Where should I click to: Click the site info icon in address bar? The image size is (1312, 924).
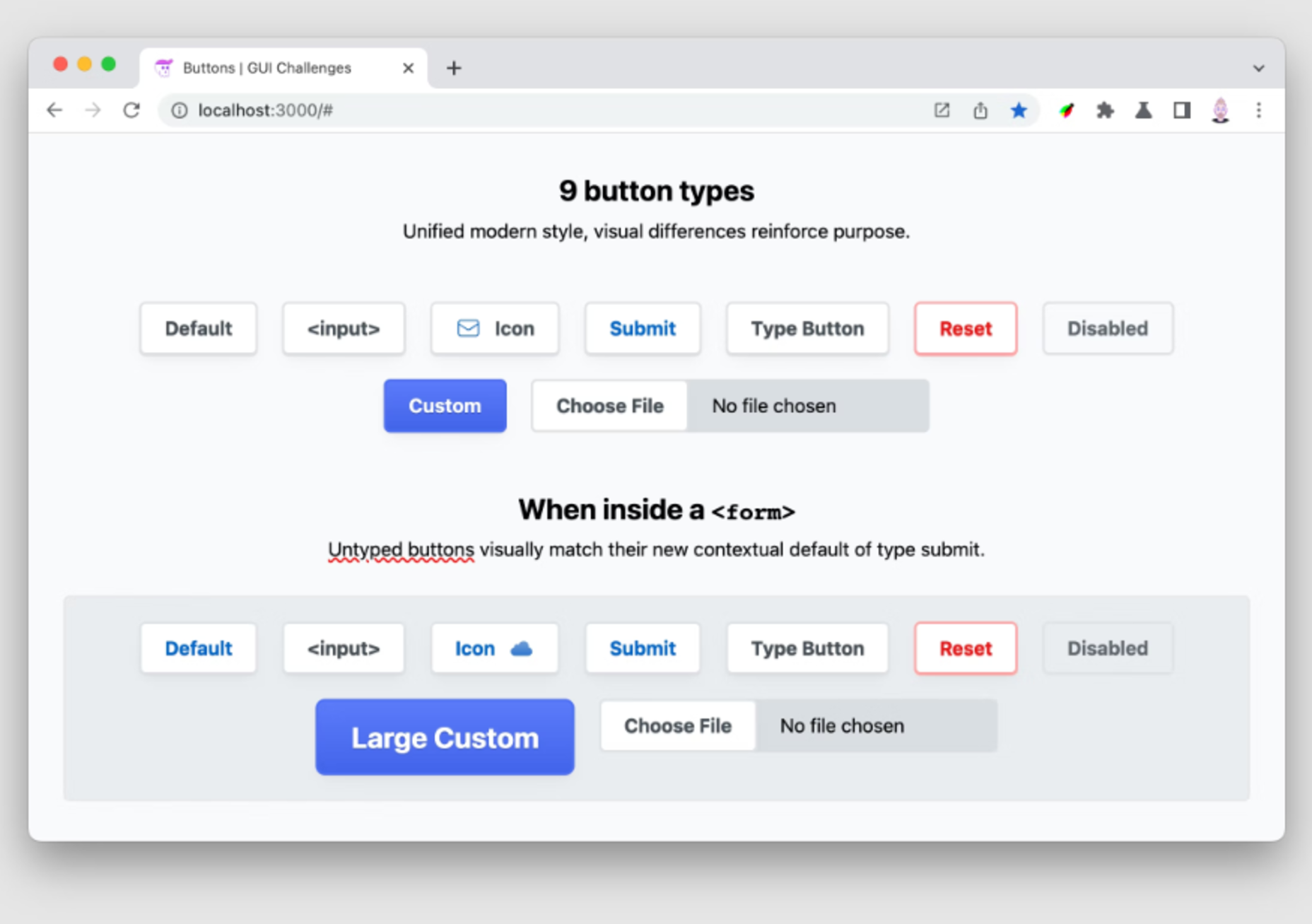180,110
